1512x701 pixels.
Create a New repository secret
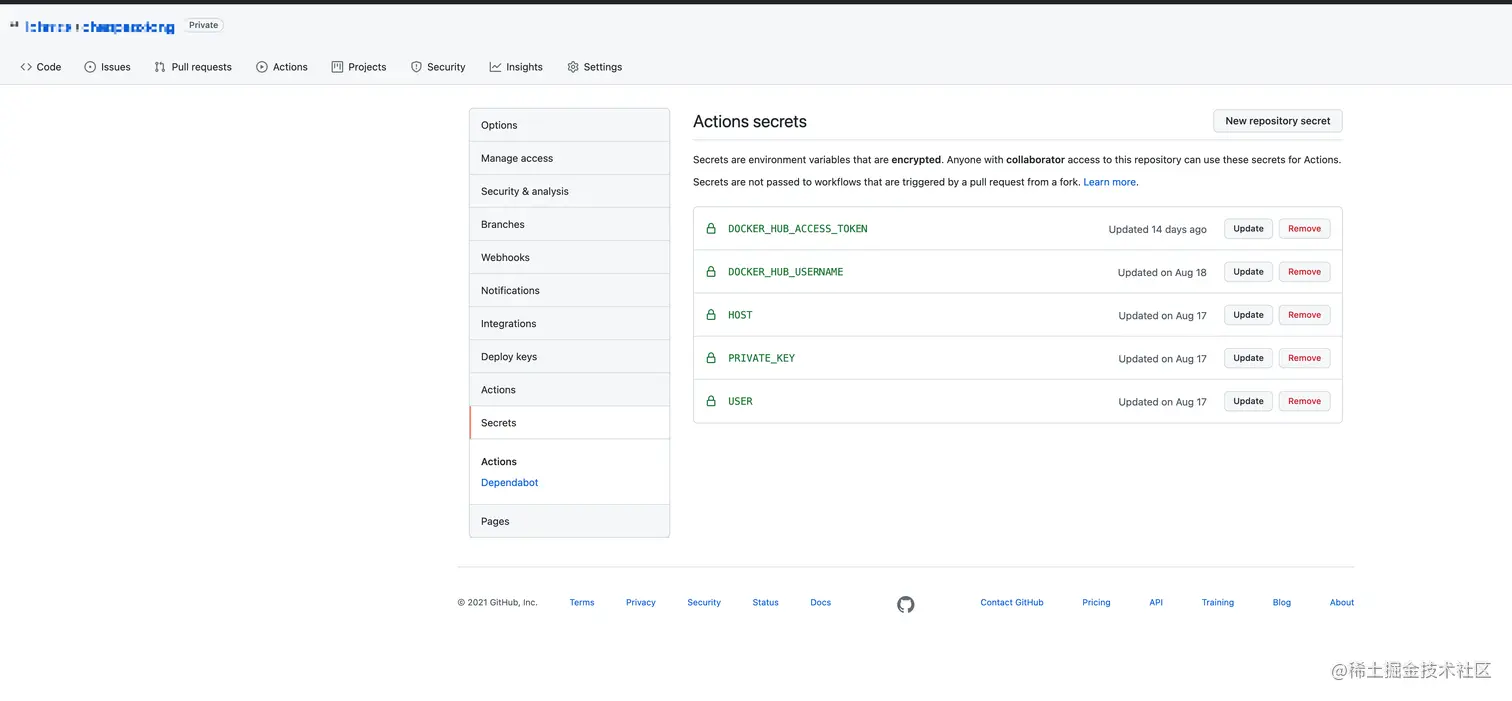[1278, 121]
